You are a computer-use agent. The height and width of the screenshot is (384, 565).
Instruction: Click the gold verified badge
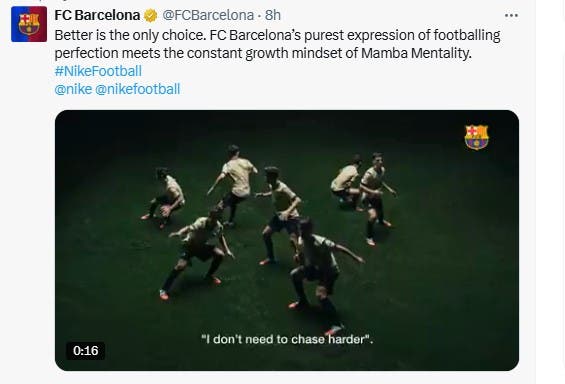150,15
